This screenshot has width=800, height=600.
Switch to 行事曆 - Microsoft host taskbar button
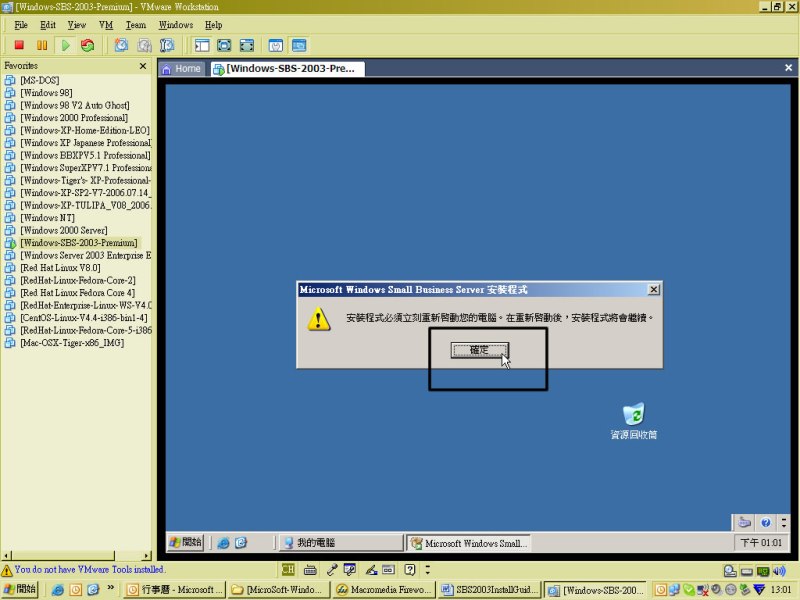click(174, 590)
